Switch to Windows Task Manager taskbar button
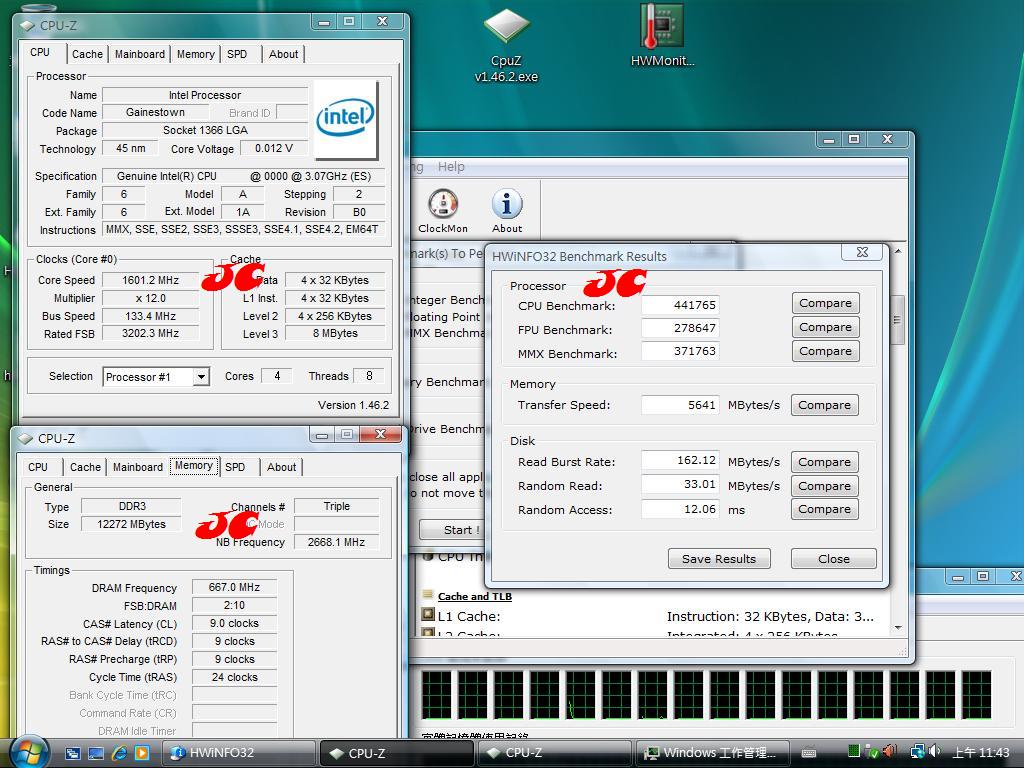The height and width of the screenshot is (768, 1024). point(713,753)
